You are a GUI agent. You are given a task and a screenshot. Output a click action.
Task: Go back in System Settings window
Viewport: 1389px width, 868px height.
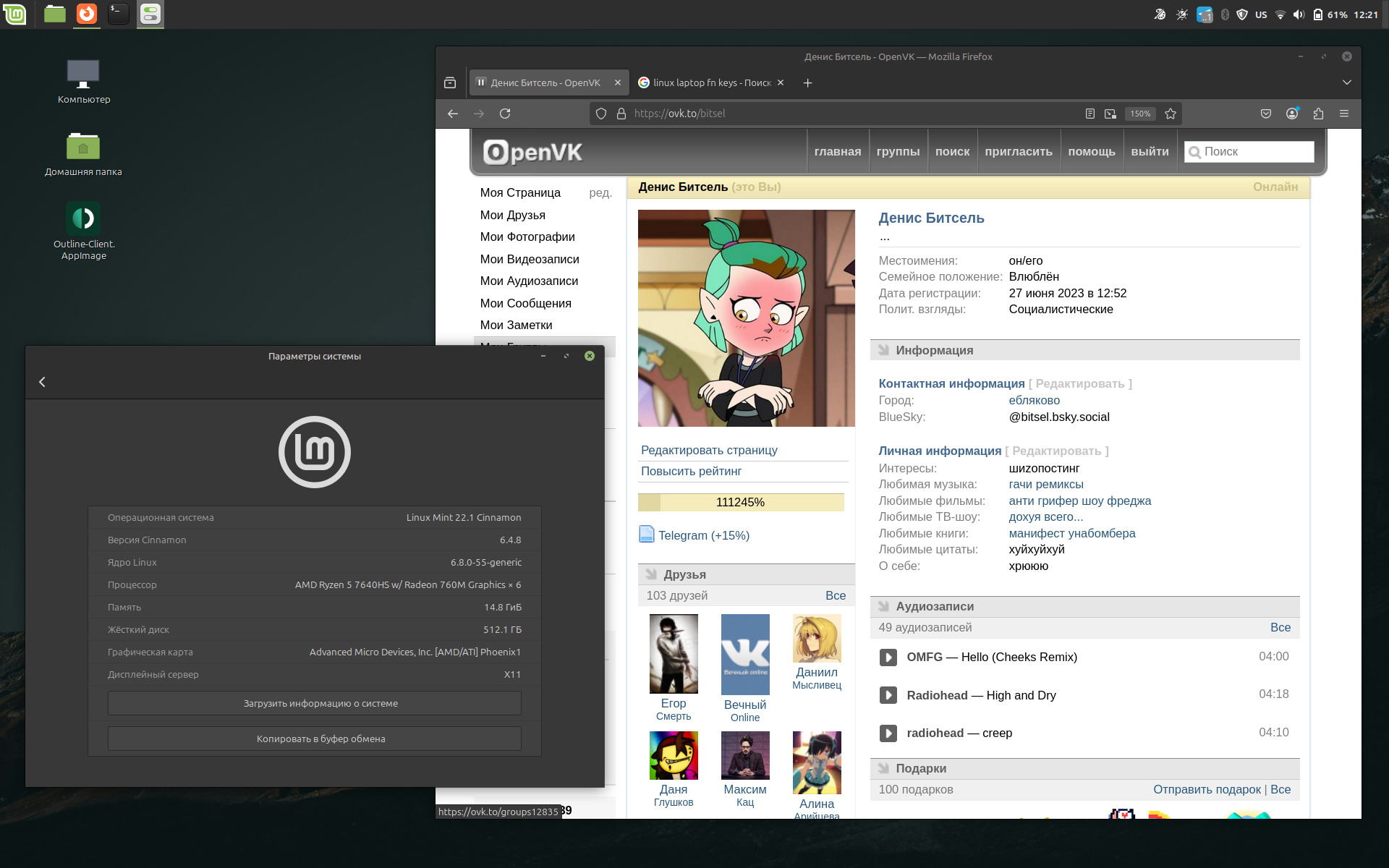43,382
